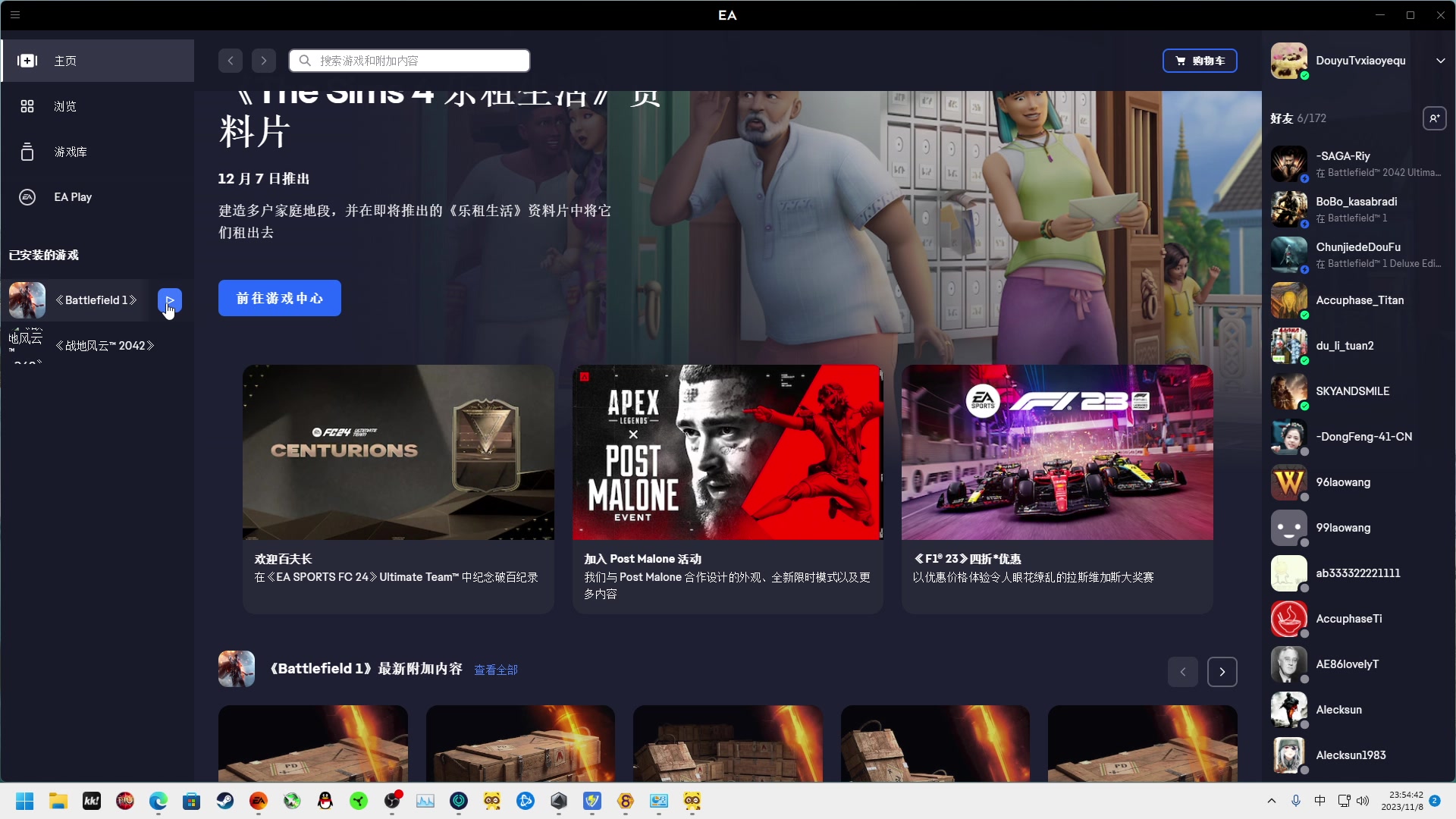Screen dimensions: 1456x819
Task: Open friend ab333322221111
Action: [1358, 573]
